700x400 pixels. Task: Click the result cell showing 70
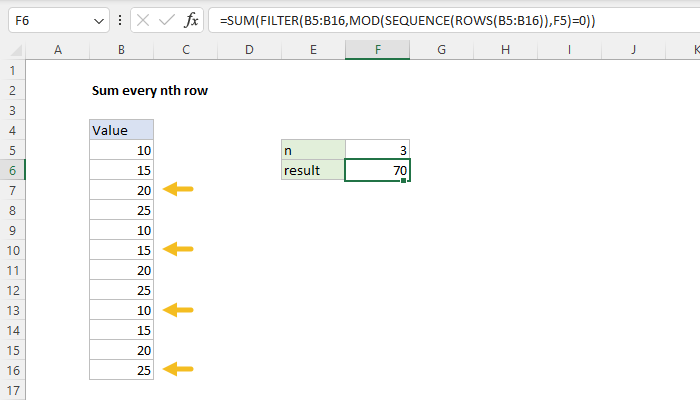(x=377, y=170)
